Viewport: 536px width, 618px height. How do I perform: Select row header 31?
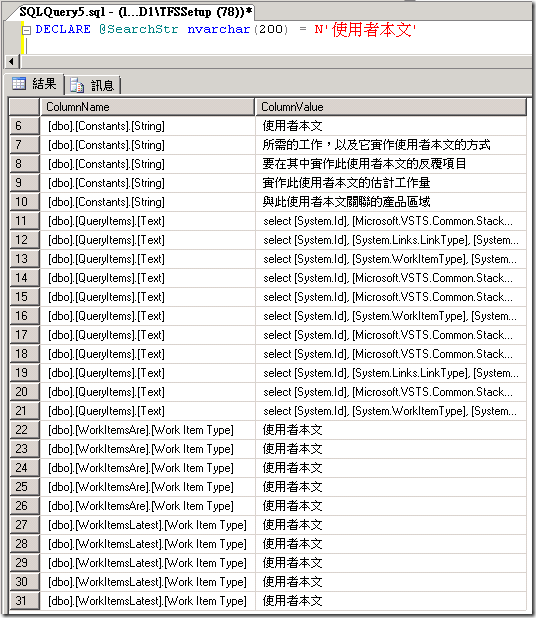[24, 601]
